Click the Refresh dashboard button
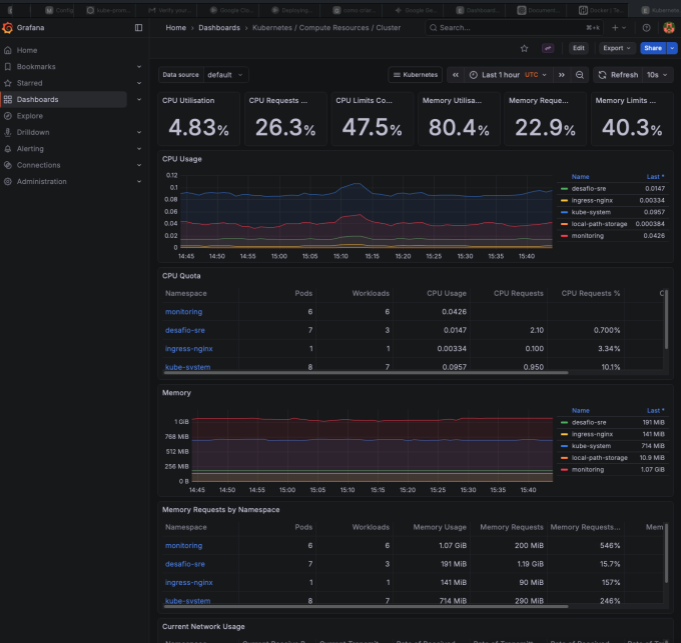 pos(617,75)
